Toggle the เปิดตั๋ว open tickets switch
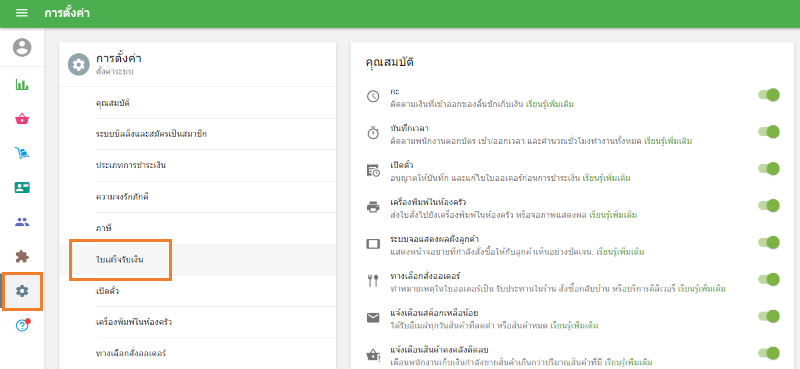The height and width of the screenshot is (369, 800). pos(769,168)
